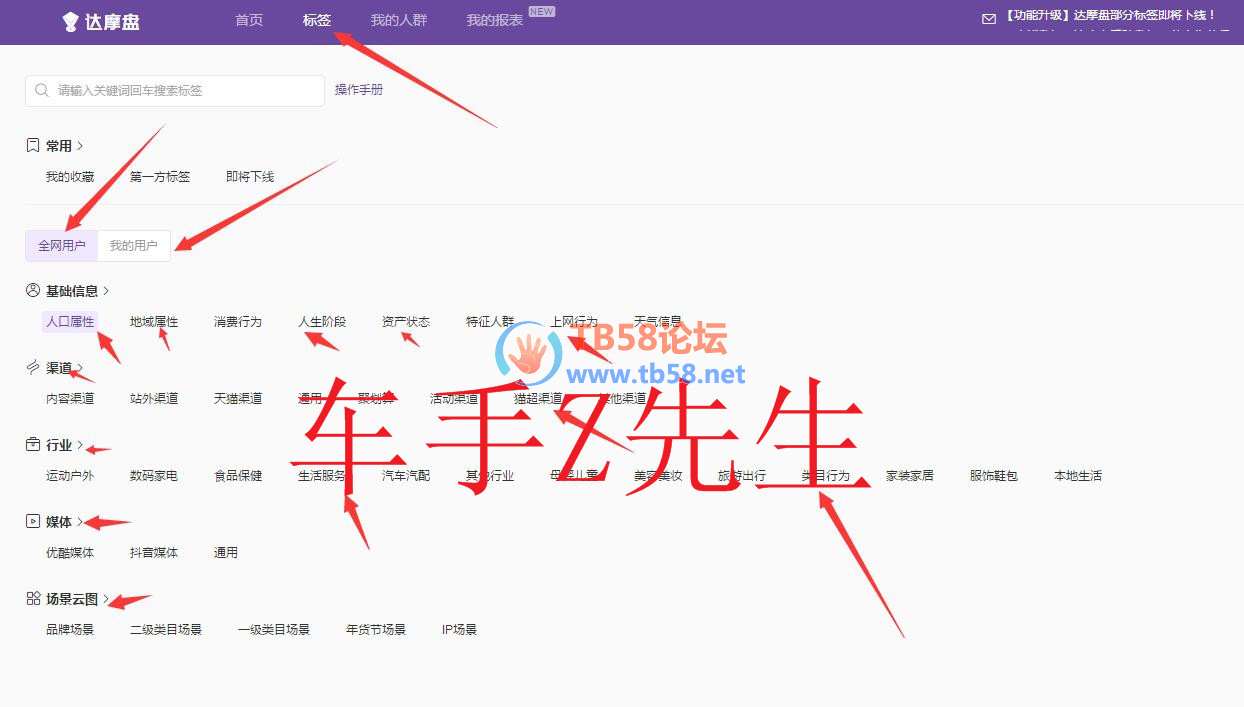Expand the 基础信息 section chevron
The image size is (1244, 707).
point(106,291)
